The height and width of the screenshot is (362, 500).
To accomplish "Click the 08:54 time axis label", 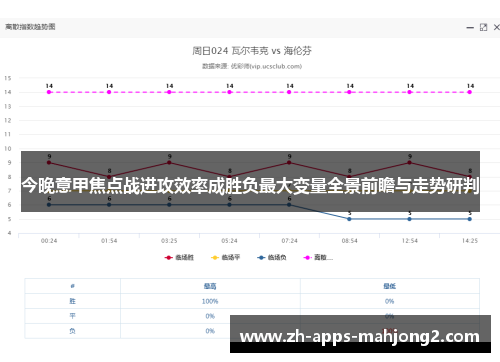I will tap(349, 241).
